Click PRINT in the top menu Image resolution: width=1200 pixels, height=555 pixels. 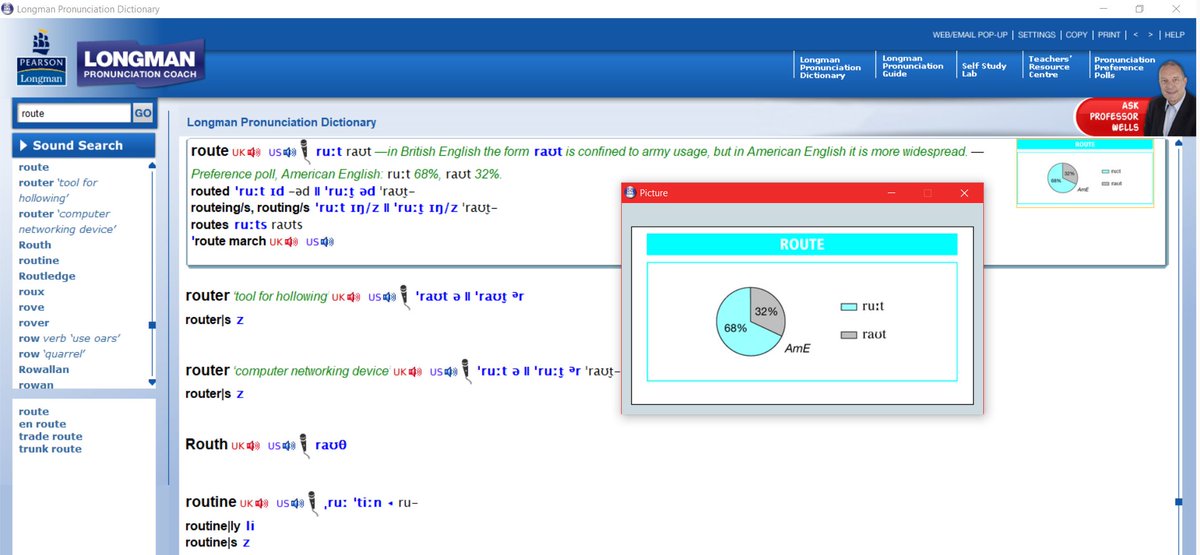click(x=1109, y=35)
